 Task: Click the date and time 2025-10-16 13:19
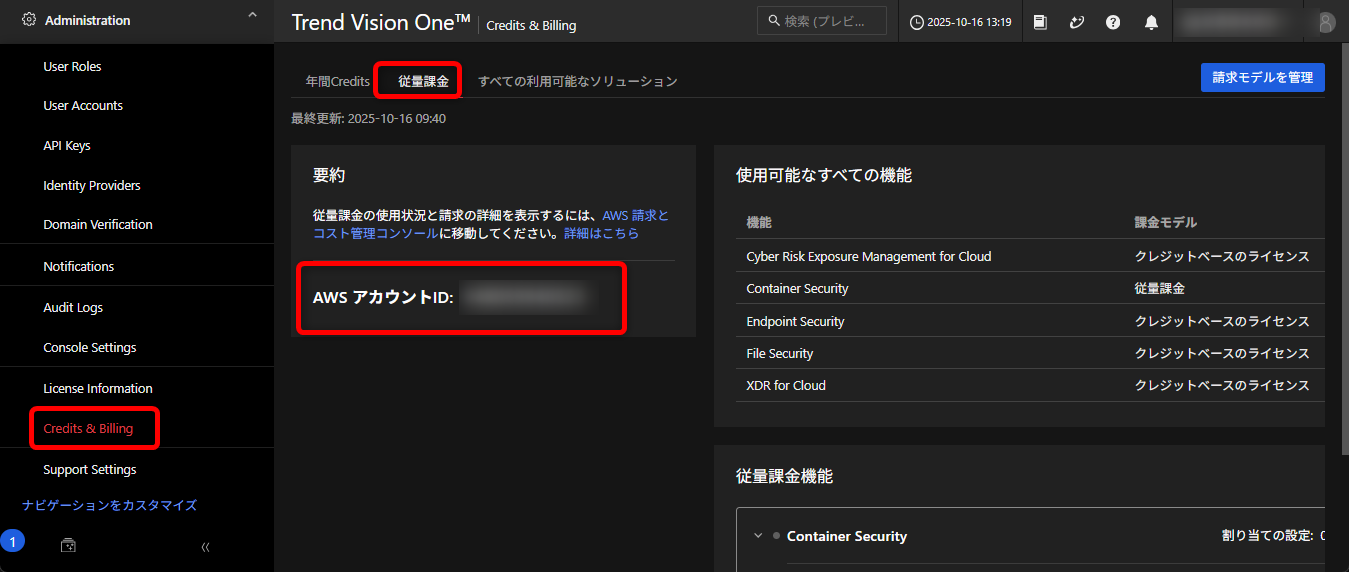[x=969, y=22]
